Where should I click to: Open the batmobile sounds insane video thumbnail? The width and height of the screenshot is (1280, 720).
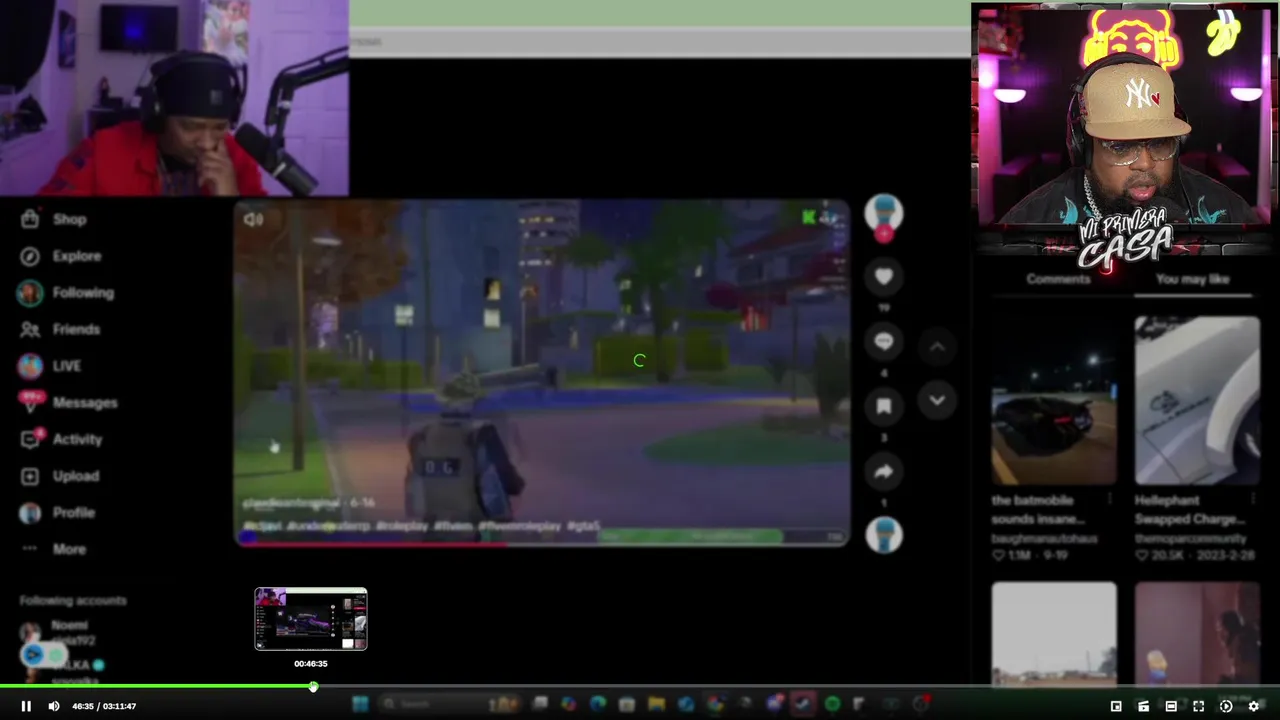pyautogui.click(x=1054, y=401)
